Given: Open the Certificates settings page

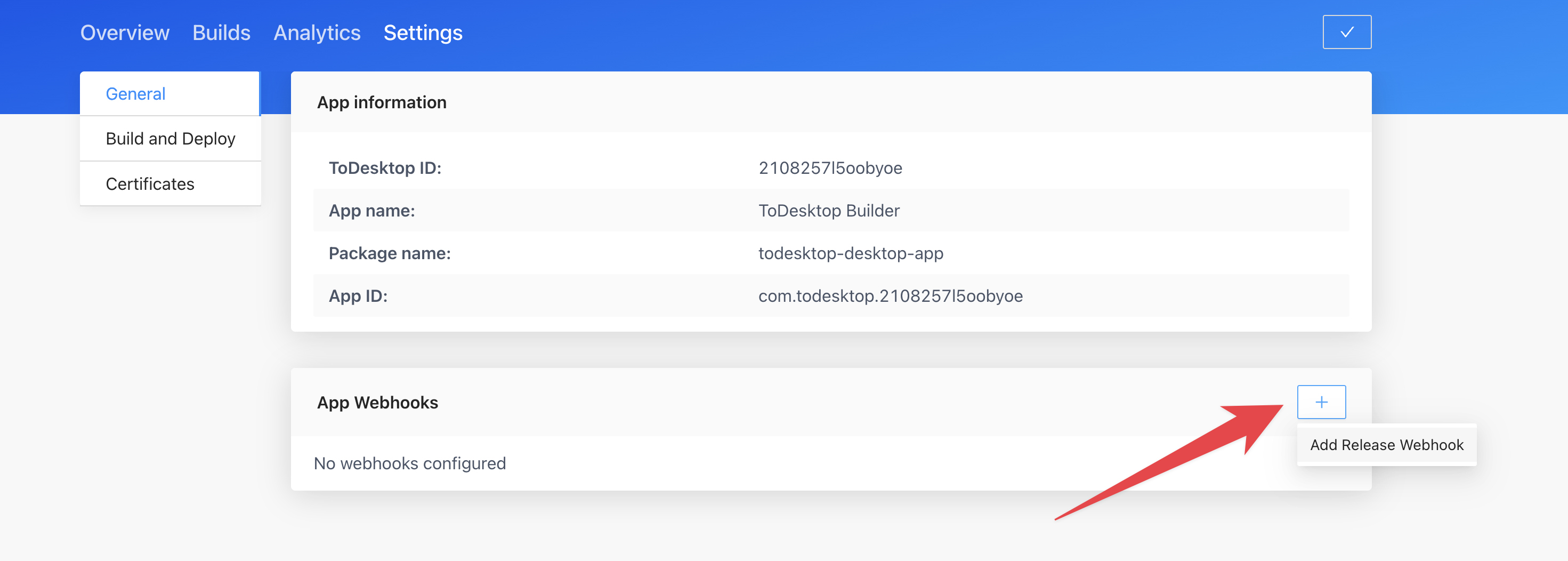Looking at the screenshot, I should 150,183.
